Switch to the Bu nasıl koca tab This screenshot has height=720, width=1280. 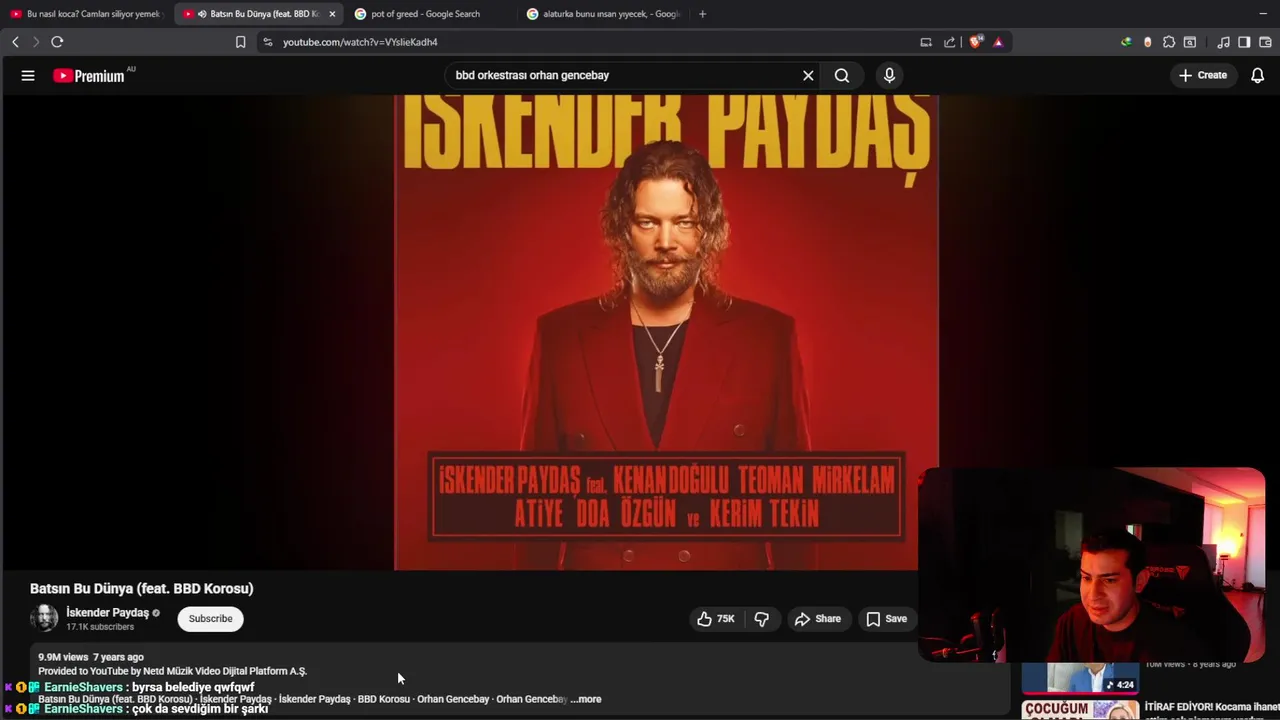[87, 14]
